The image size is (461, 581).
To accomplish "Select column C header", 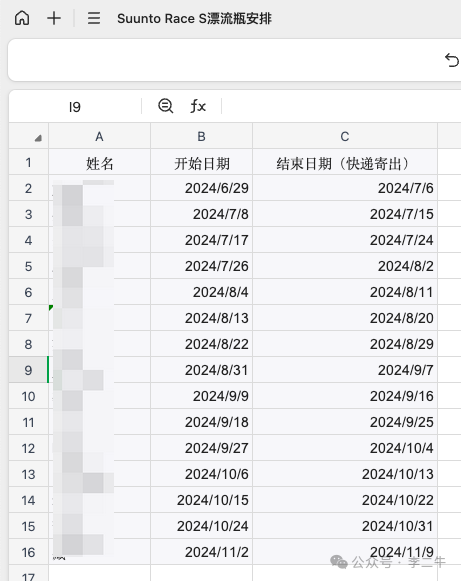I will [x=345, y=136].
